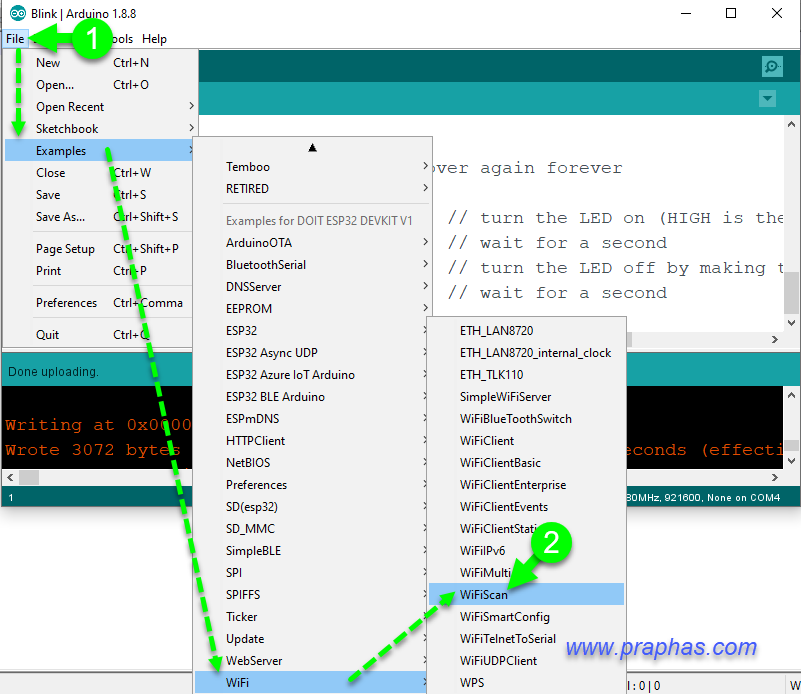
Task: Select Print in the File menu
Action: click(99, 271)
